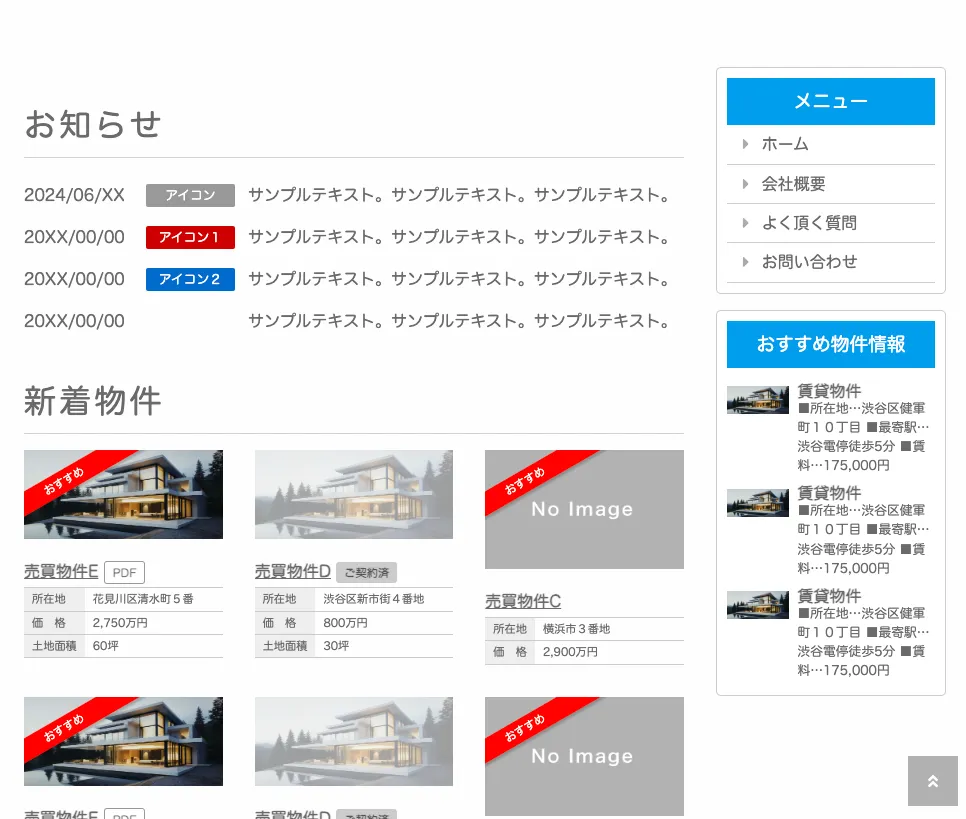This screenshot has height=819, width=966.
Task: Click the address 花見川区清水町５番
Action: (x=143, y=599)
